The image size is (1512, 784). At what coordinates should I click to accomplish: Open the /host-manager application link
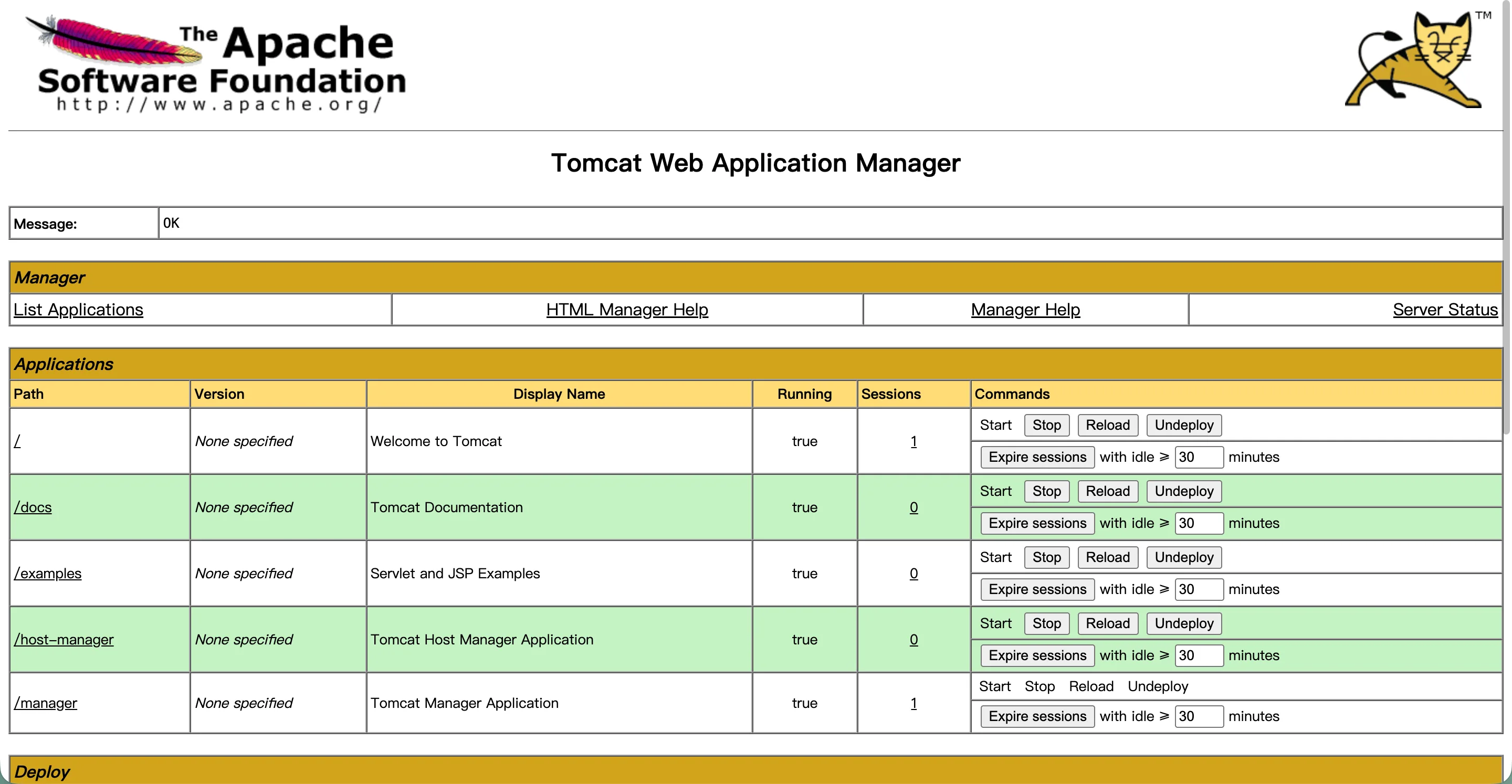click(64, 639)
